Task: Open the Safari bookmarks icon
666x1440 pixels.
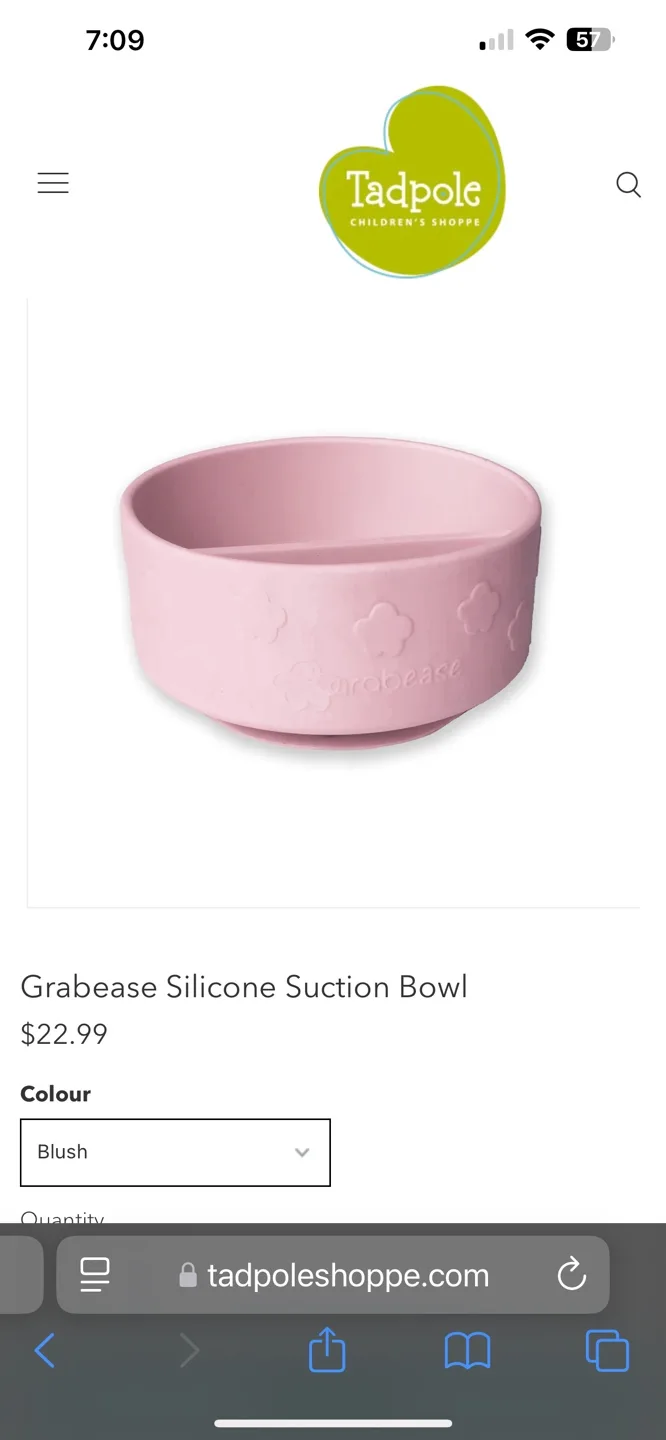Action: [x=467, y=1350]
